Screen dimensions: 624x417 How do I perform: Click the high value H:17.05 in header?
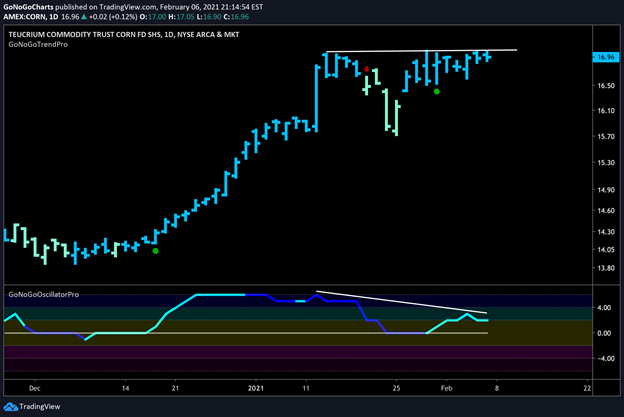181,17
